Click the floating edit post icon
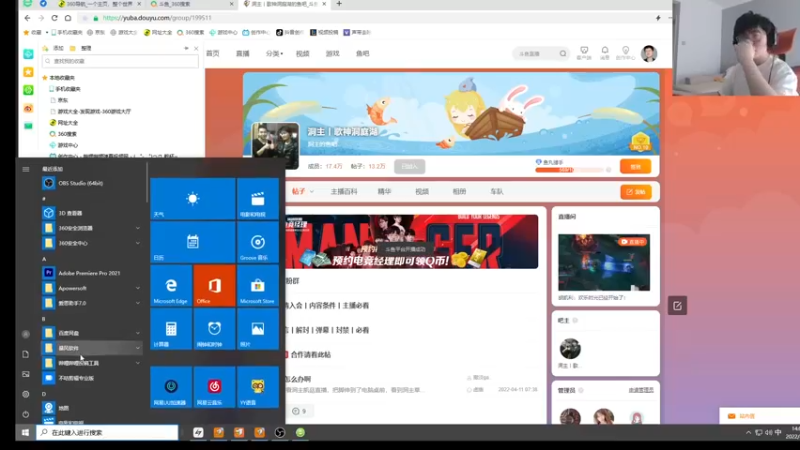Viewport: 800px width, 450px height. pos(677,306)
